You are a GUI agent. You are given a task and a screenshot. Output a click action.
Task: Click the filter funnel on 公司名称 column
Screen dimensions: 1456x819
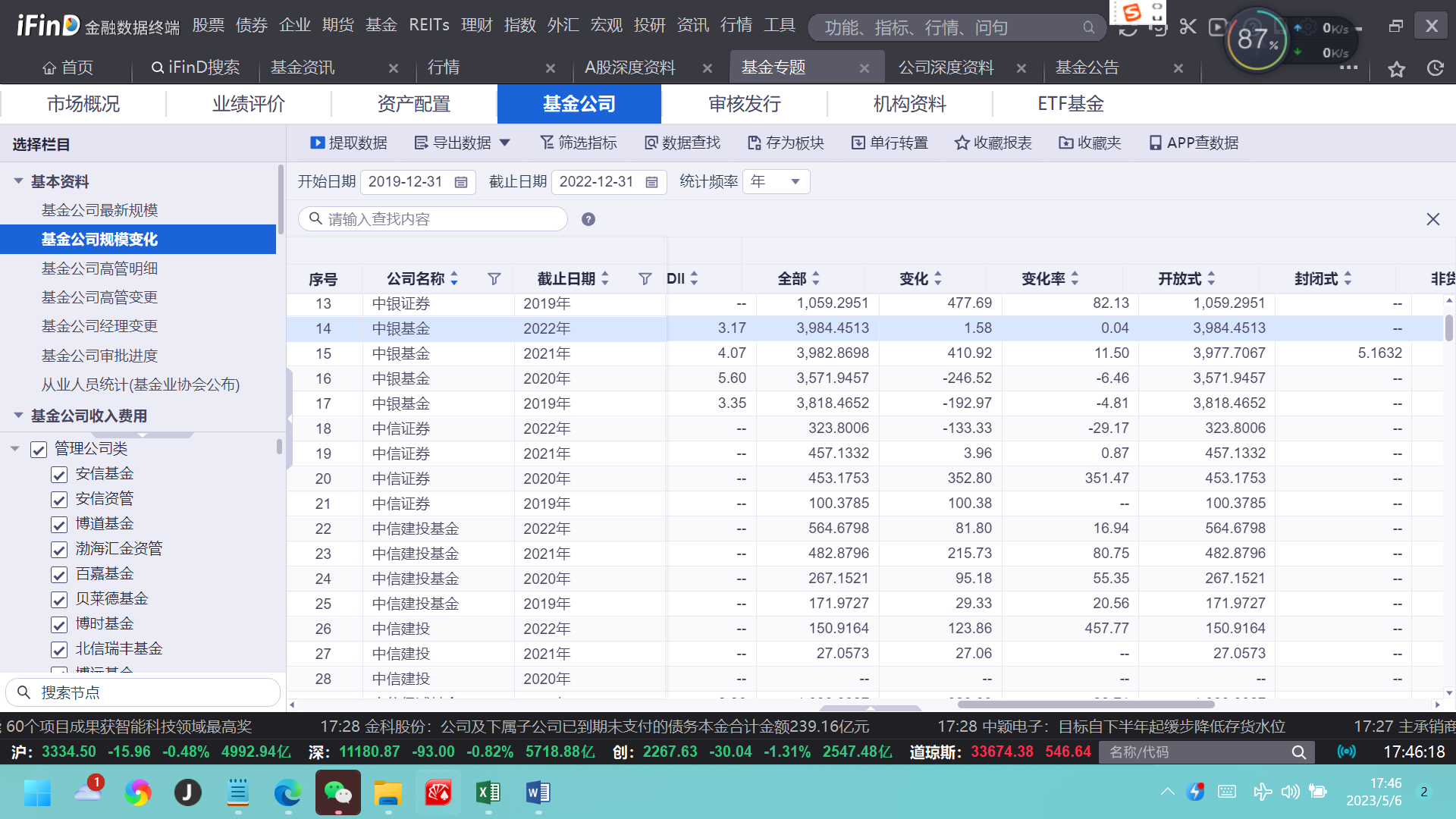pos(494,279)
